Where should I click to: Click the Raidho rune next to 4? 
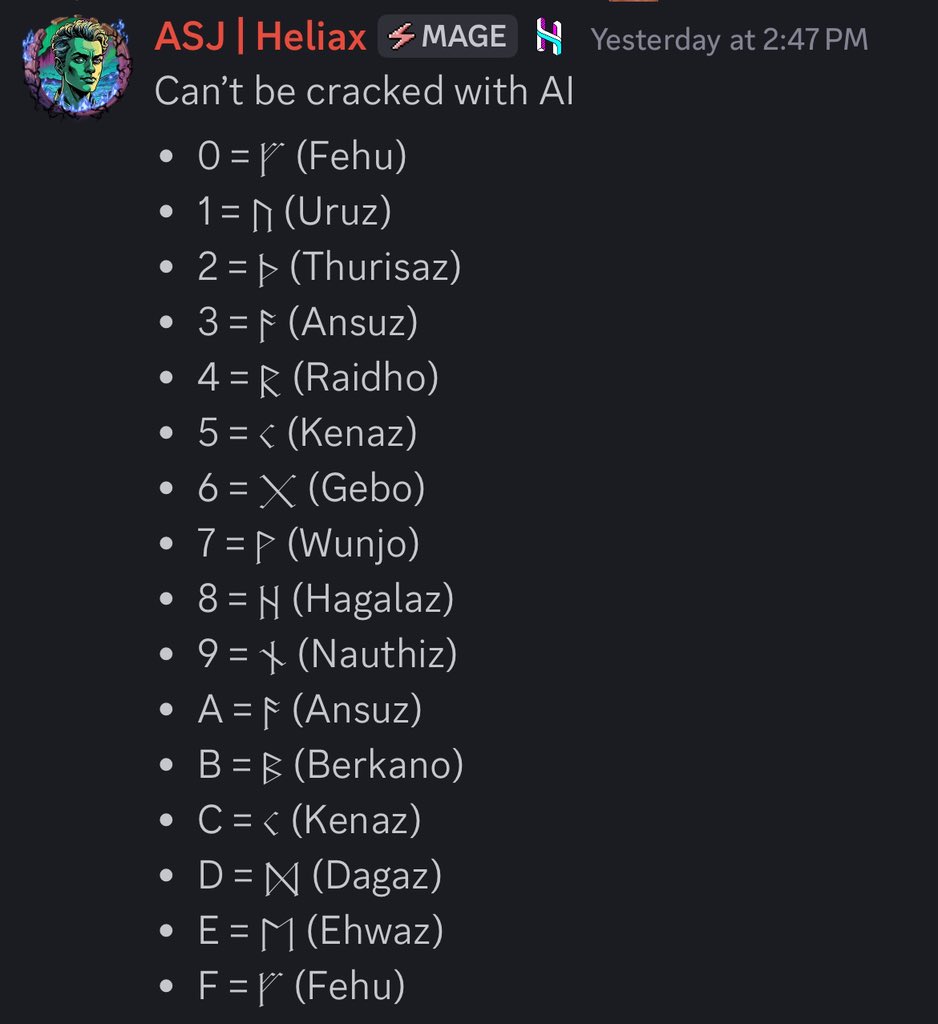tap(270, 380)
